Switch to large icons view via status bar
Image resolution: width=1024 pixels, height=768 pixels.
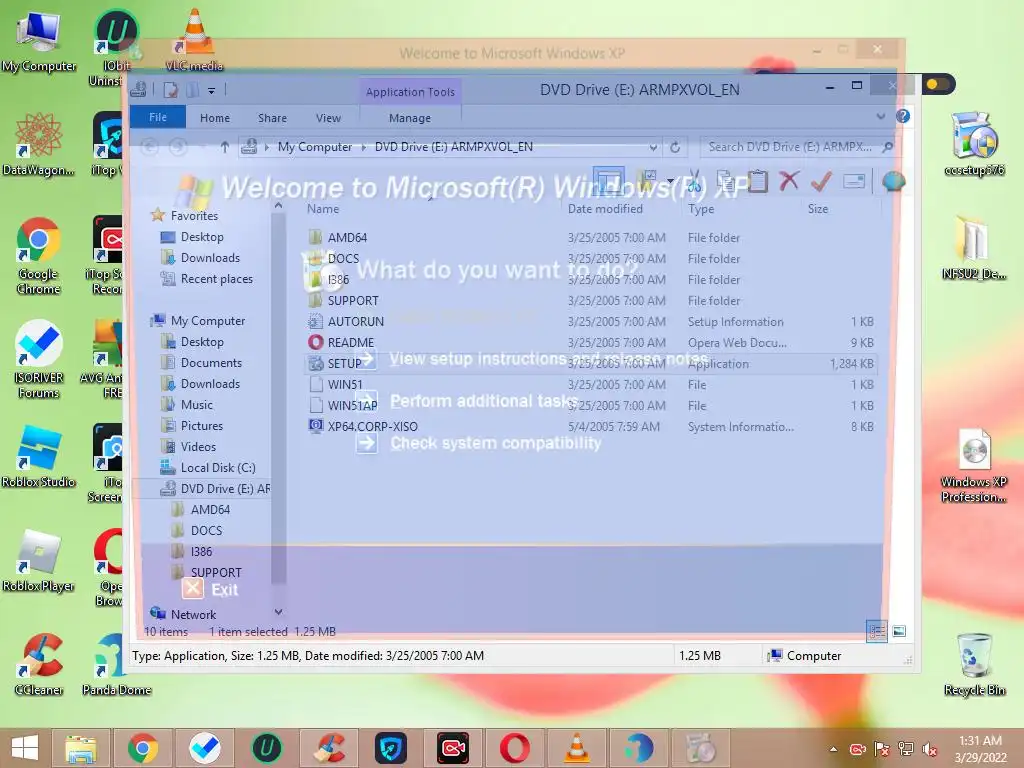coord(899,631)
